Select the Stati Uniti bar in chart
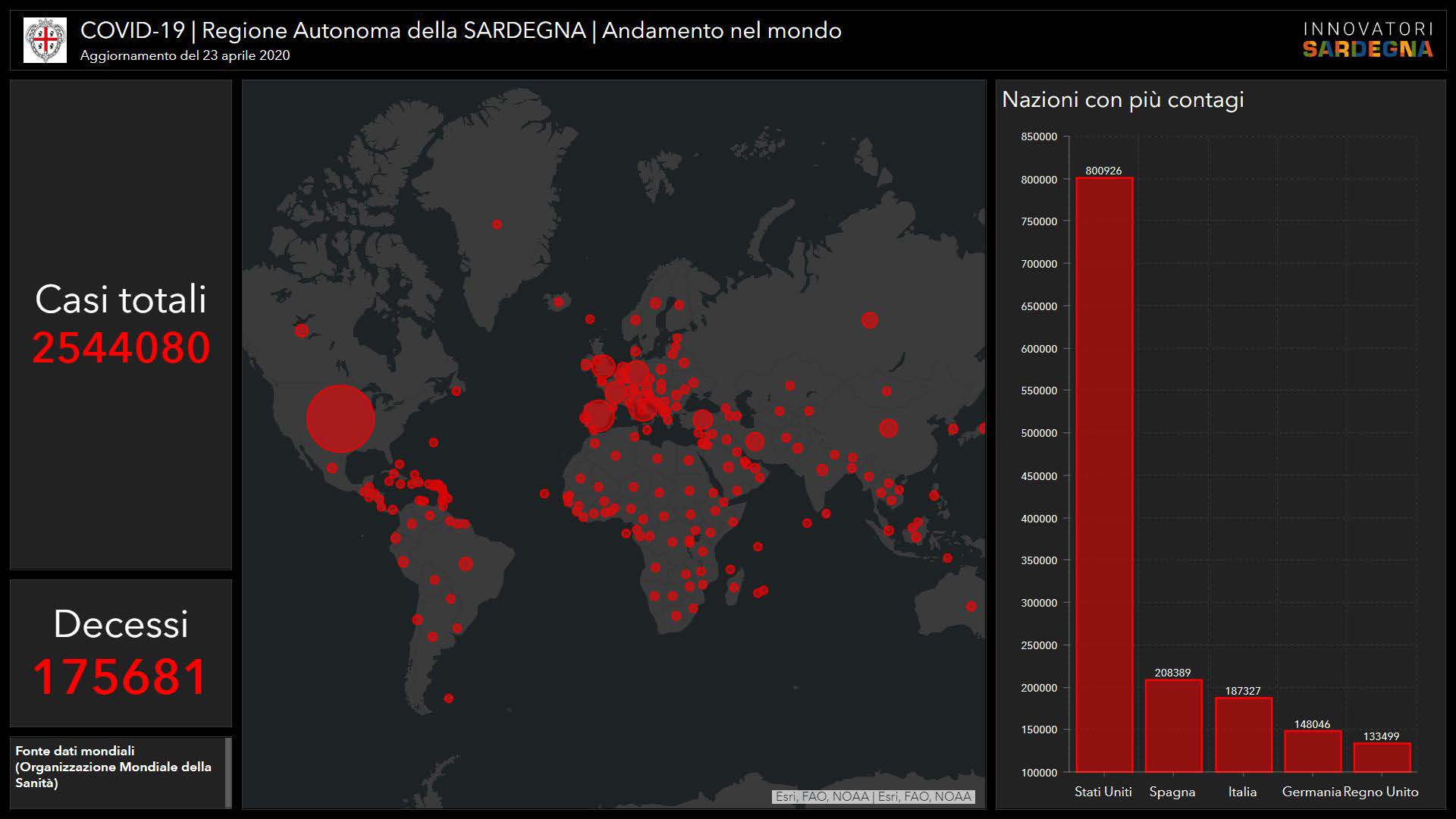This screenshot has height=819, width=1456. click(1103, 475)
